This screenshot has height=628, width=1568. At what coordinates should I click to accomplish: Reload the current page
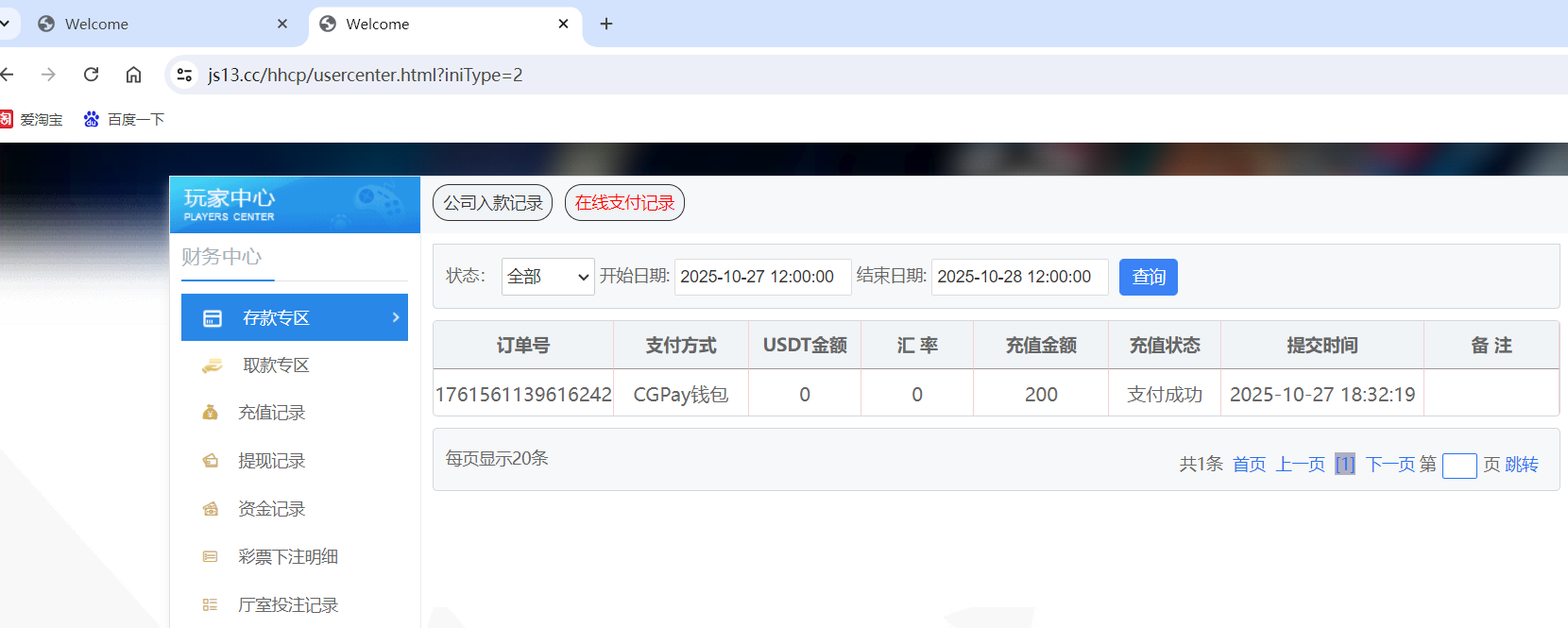point(92,75)
